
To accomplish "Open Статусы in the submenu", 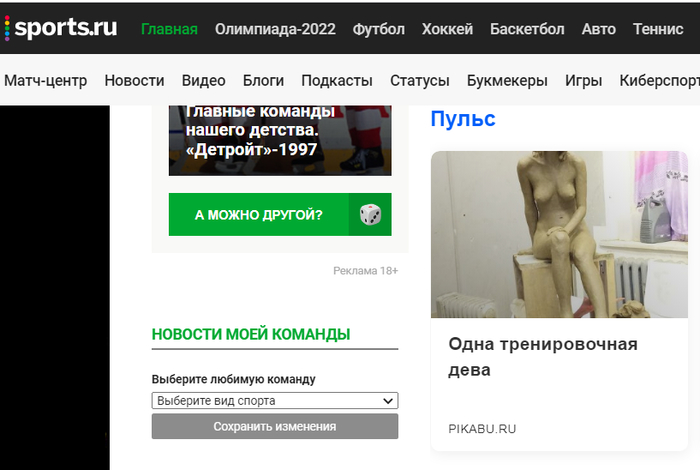I will tap(420, 81).
